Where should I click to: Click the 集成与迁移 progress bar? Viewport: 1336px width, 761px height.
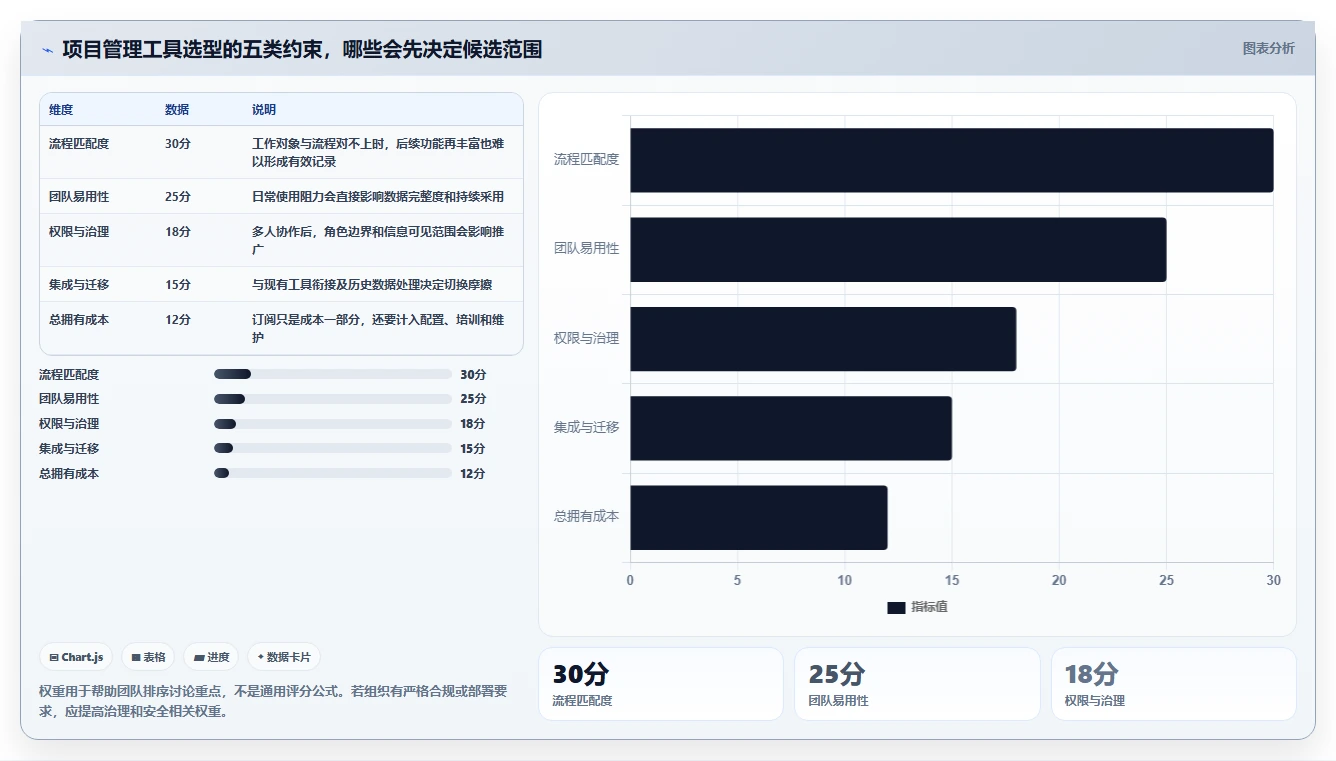click(333, 448)
